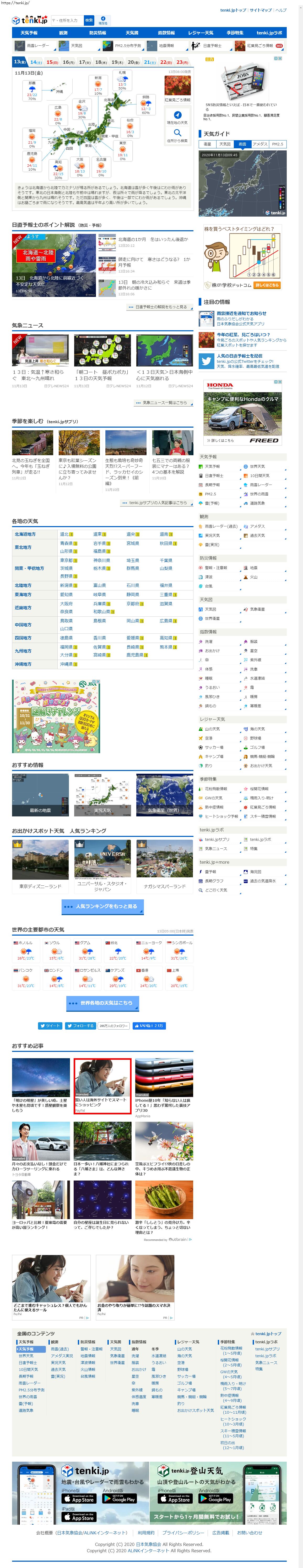
Task: Open the 防災情報 menu in navigation bar
Action: point(97,33)
